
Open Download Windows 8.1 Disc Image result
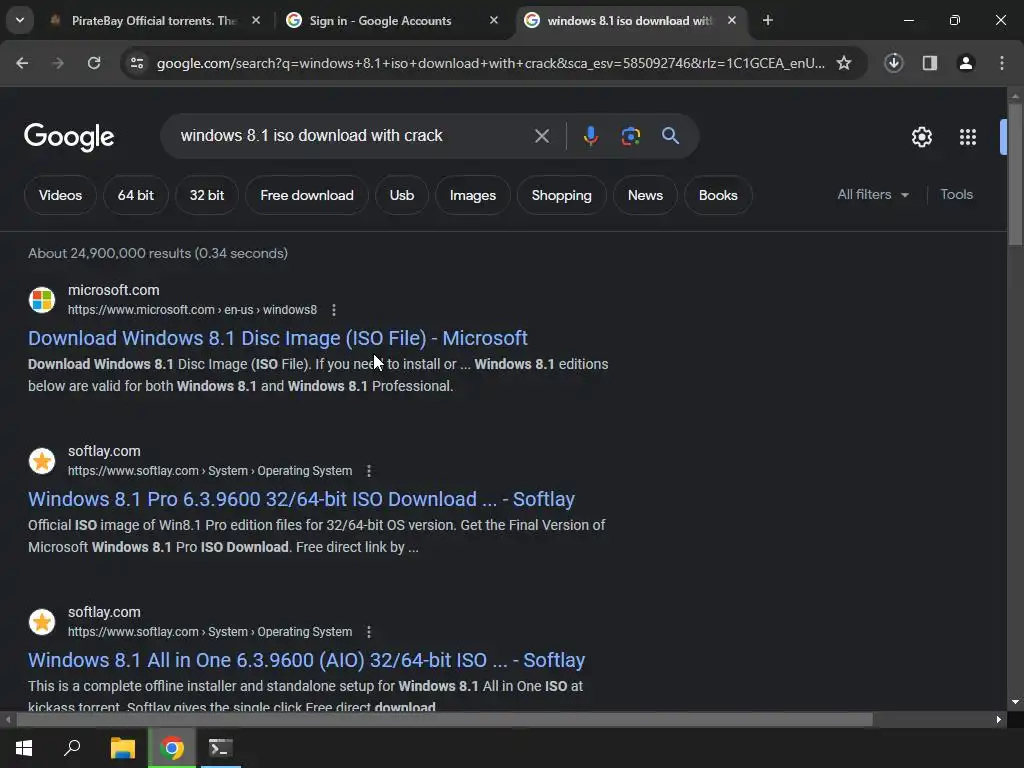(x=278, y=338)
